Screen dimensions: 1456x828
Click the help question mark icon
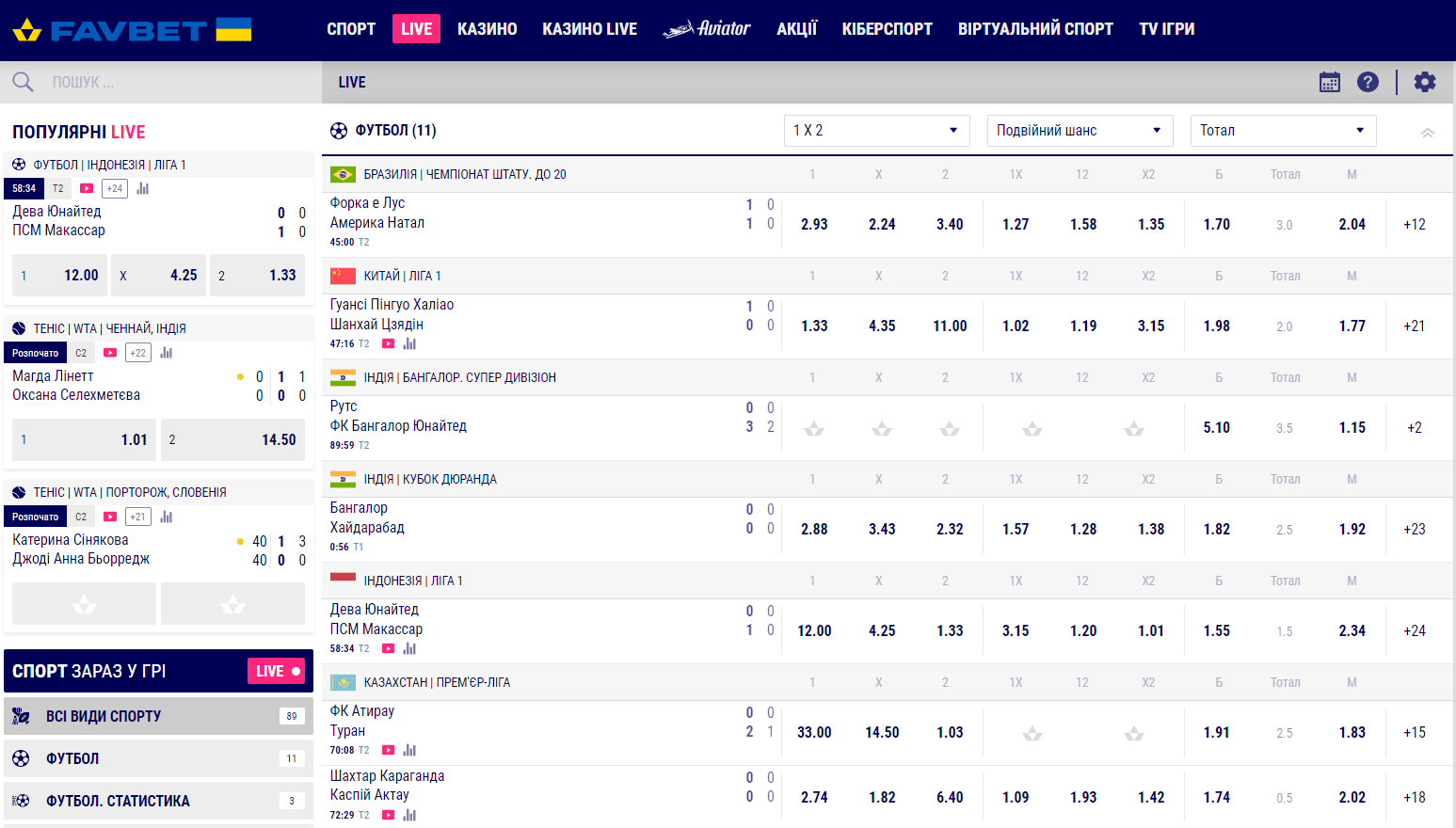1368,83
